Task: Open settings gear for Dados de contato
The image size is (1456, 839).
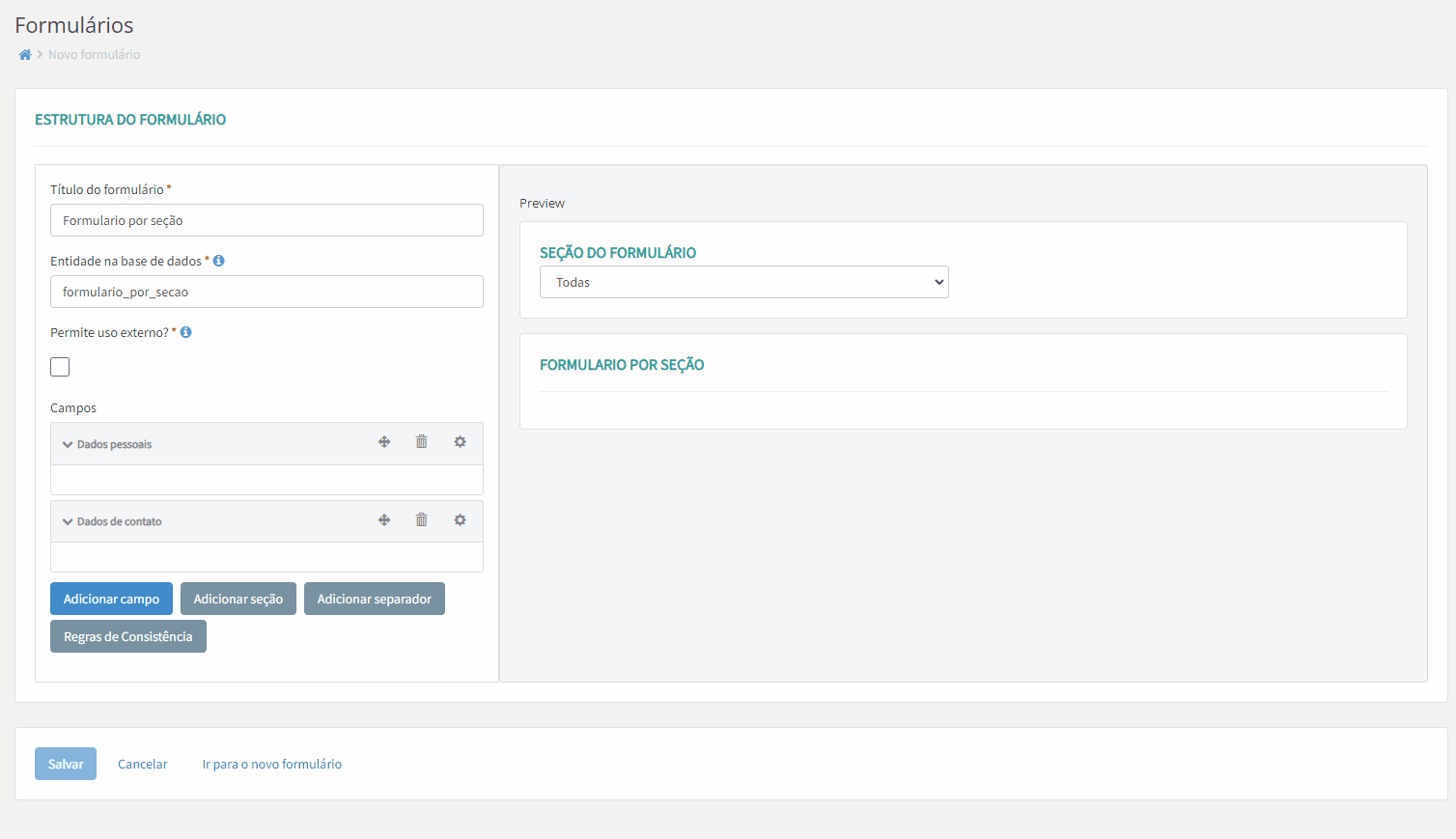Action: [461, 520]
